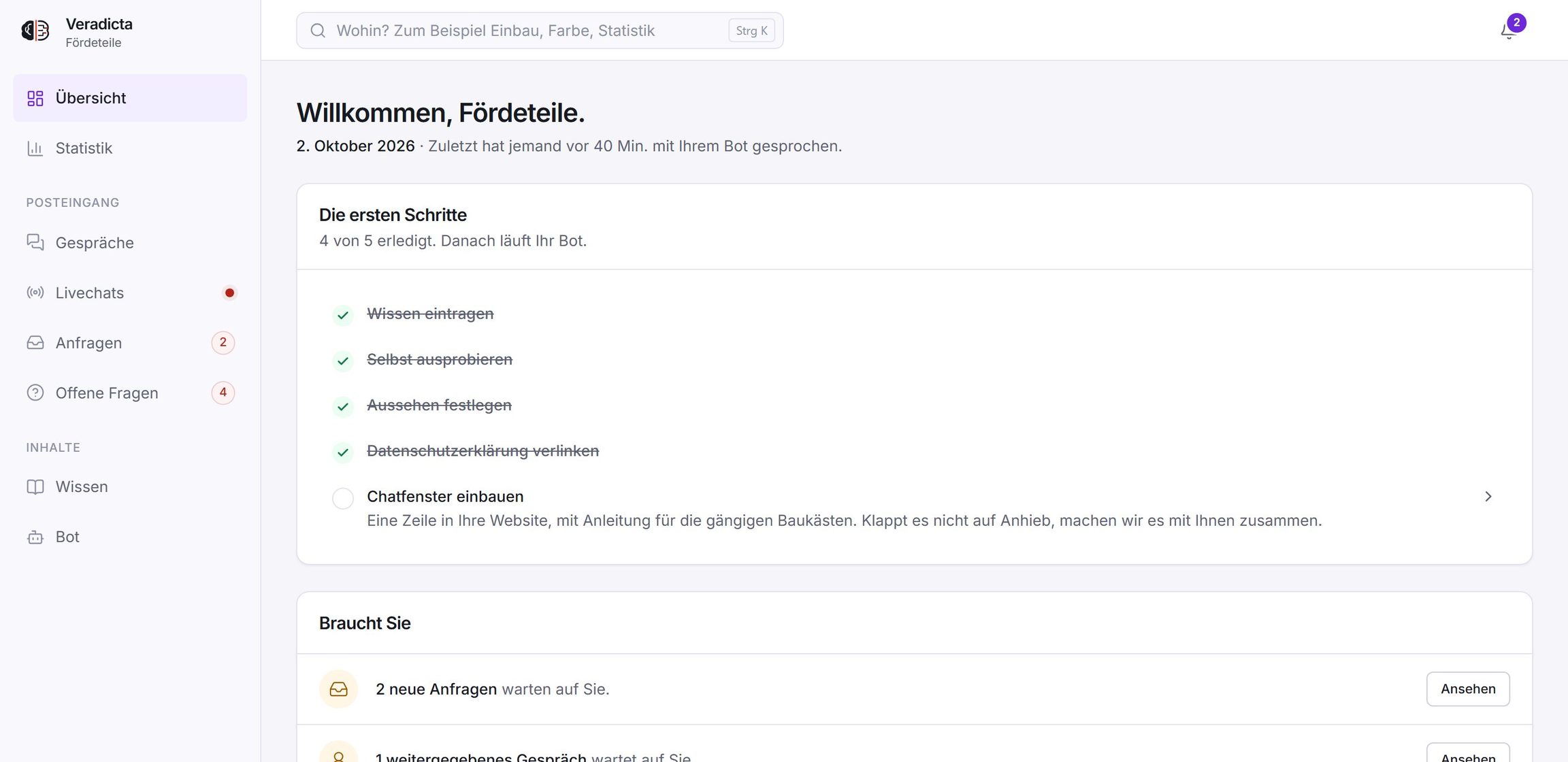Click the 'Chatfenster einbauen' title
The height and width of the screenshot is (762, 1568).
445,497
